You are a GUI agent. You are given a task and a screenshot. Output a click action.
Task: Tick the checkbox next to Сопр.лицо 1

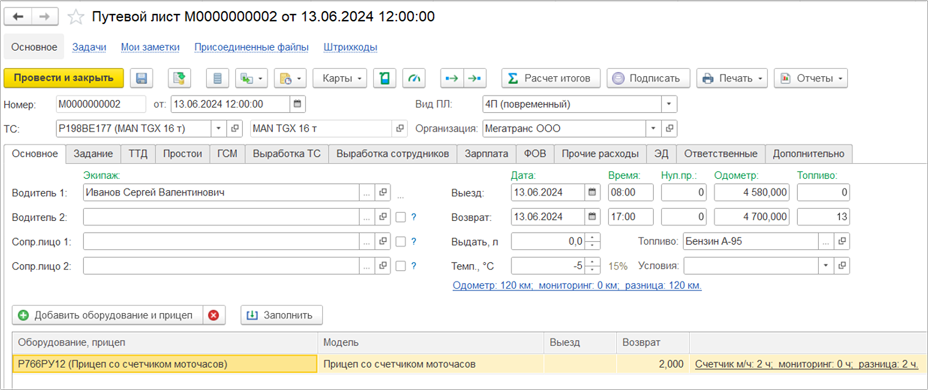click(401, 241)
